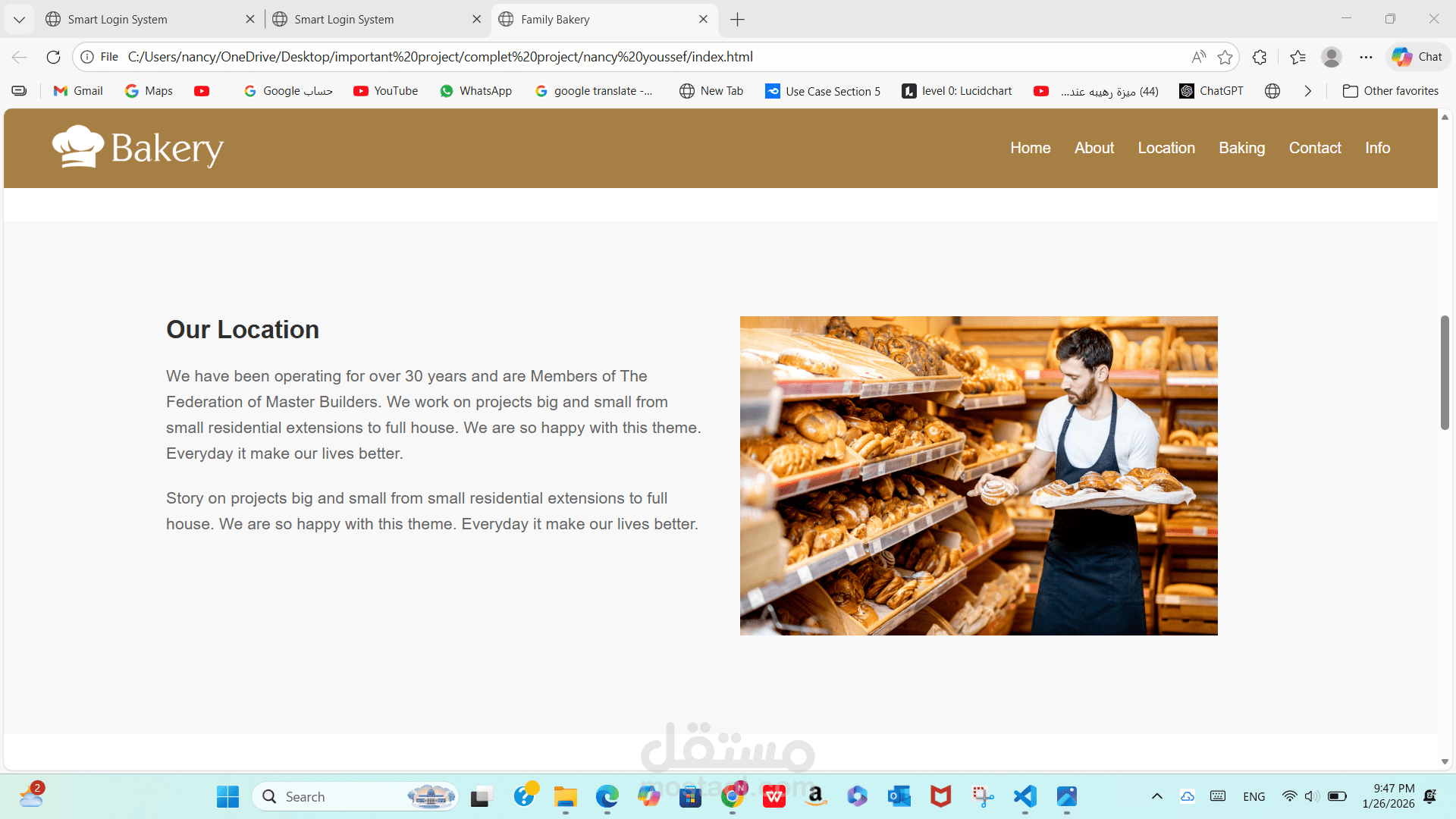Viewport: 1456px width, 819px height.
Task: Open browser Settings and more menu
Action: (1366, 57)
